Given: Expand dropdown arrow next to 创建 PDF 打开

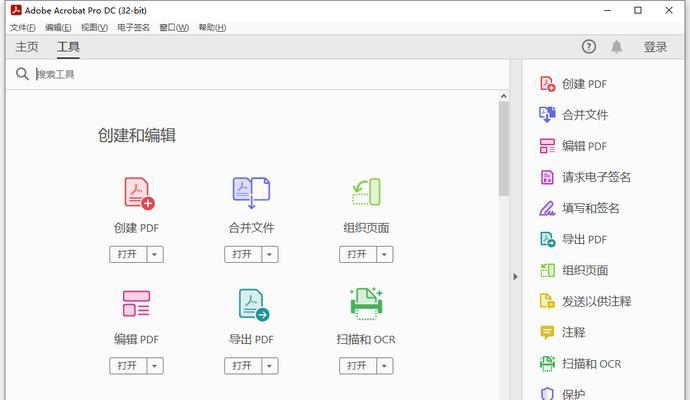Looking at the screenshot, I should 154,254.
